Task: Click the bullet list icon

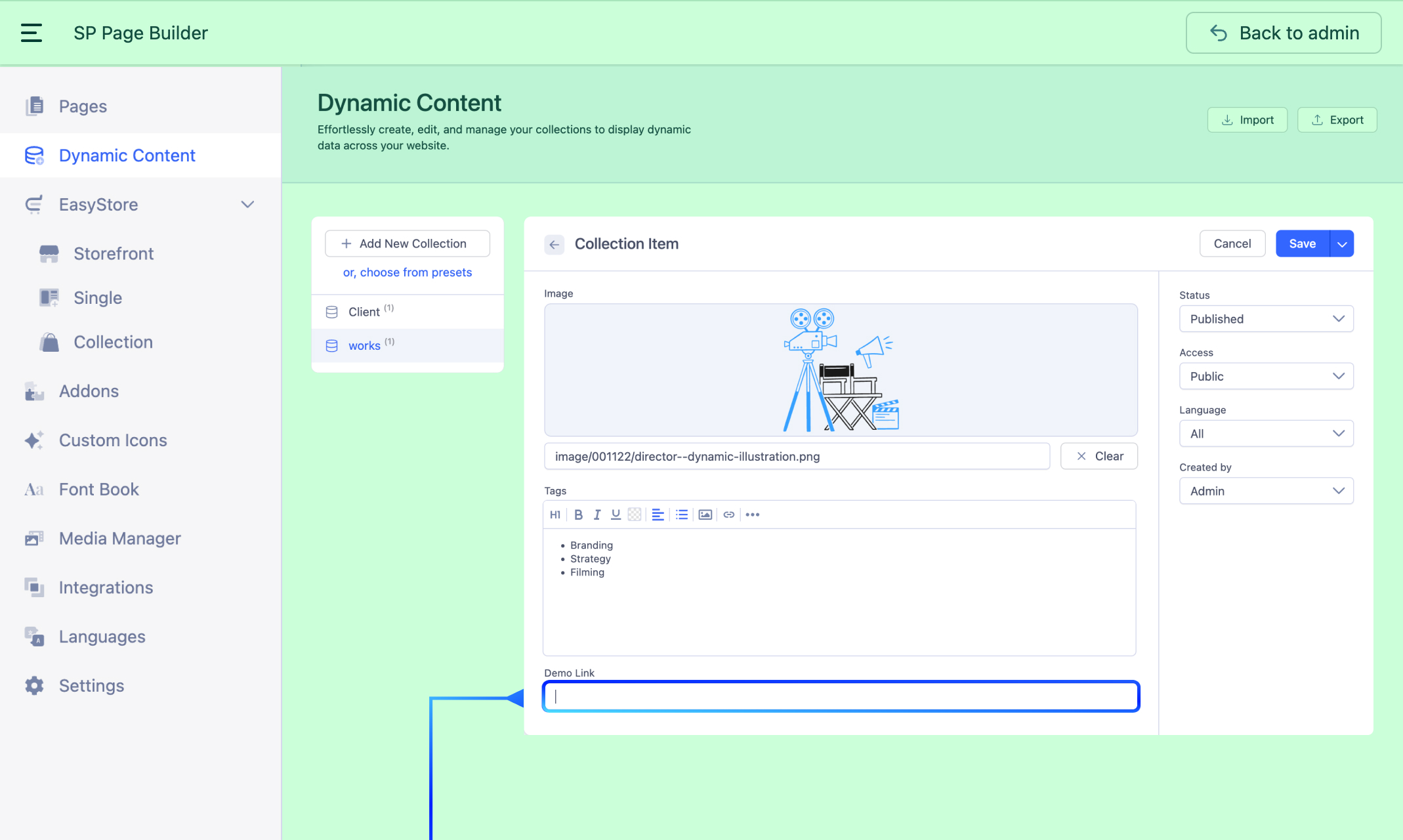Action: [682, 514]
